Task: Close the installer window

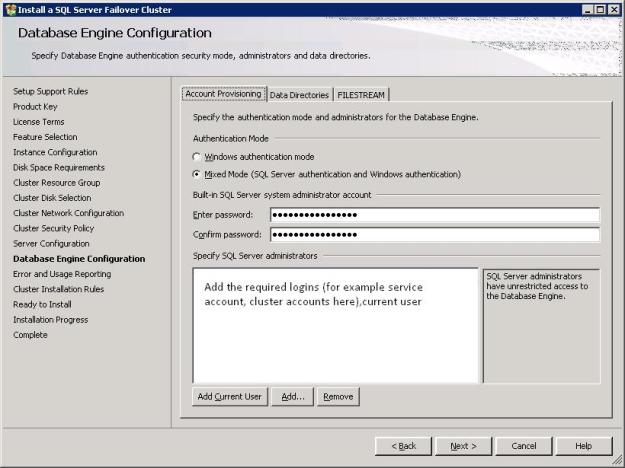Action: [x=613, y=9]
